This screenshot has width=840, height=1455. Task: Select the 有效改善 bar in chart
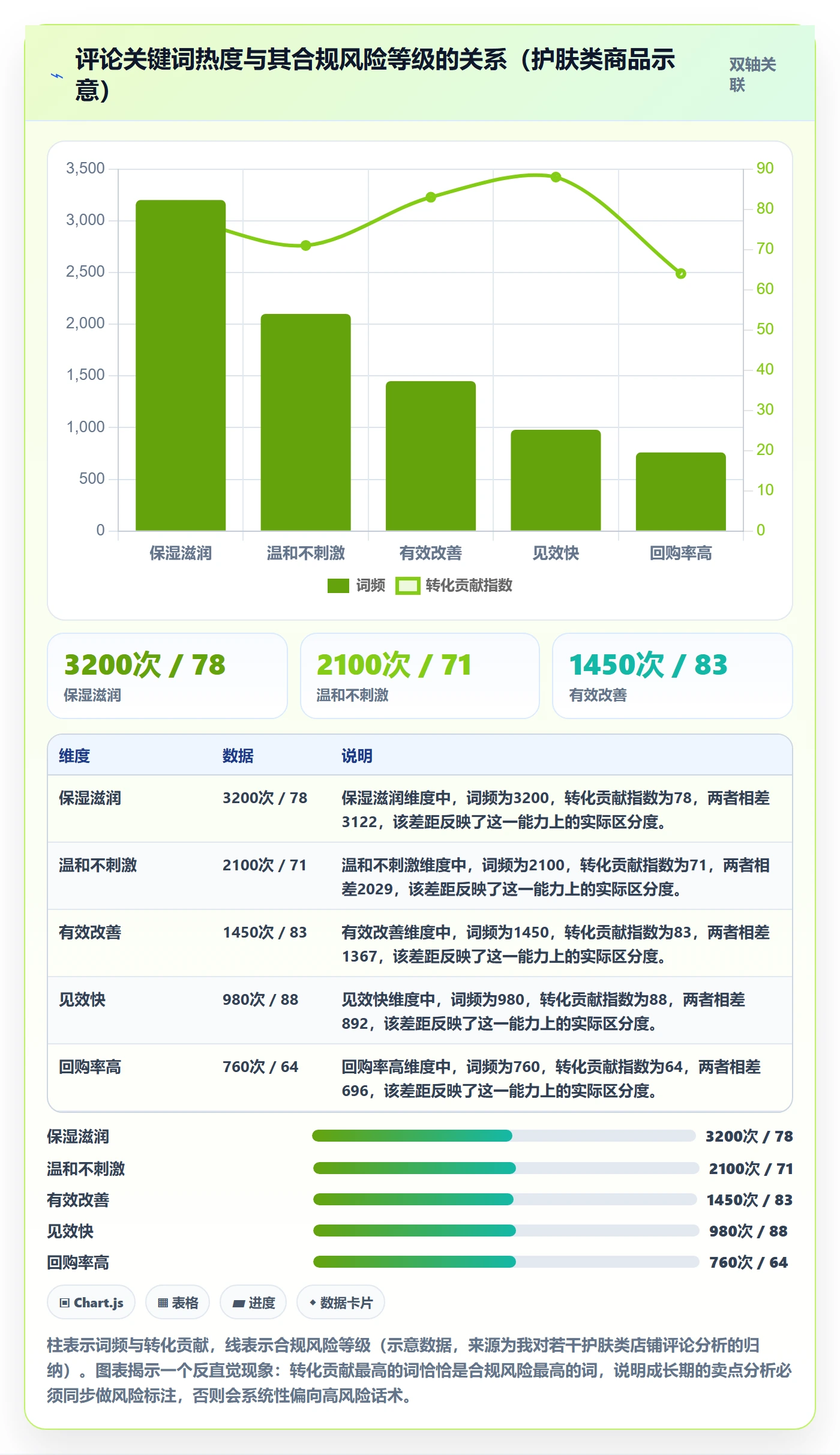pos(431,456)
